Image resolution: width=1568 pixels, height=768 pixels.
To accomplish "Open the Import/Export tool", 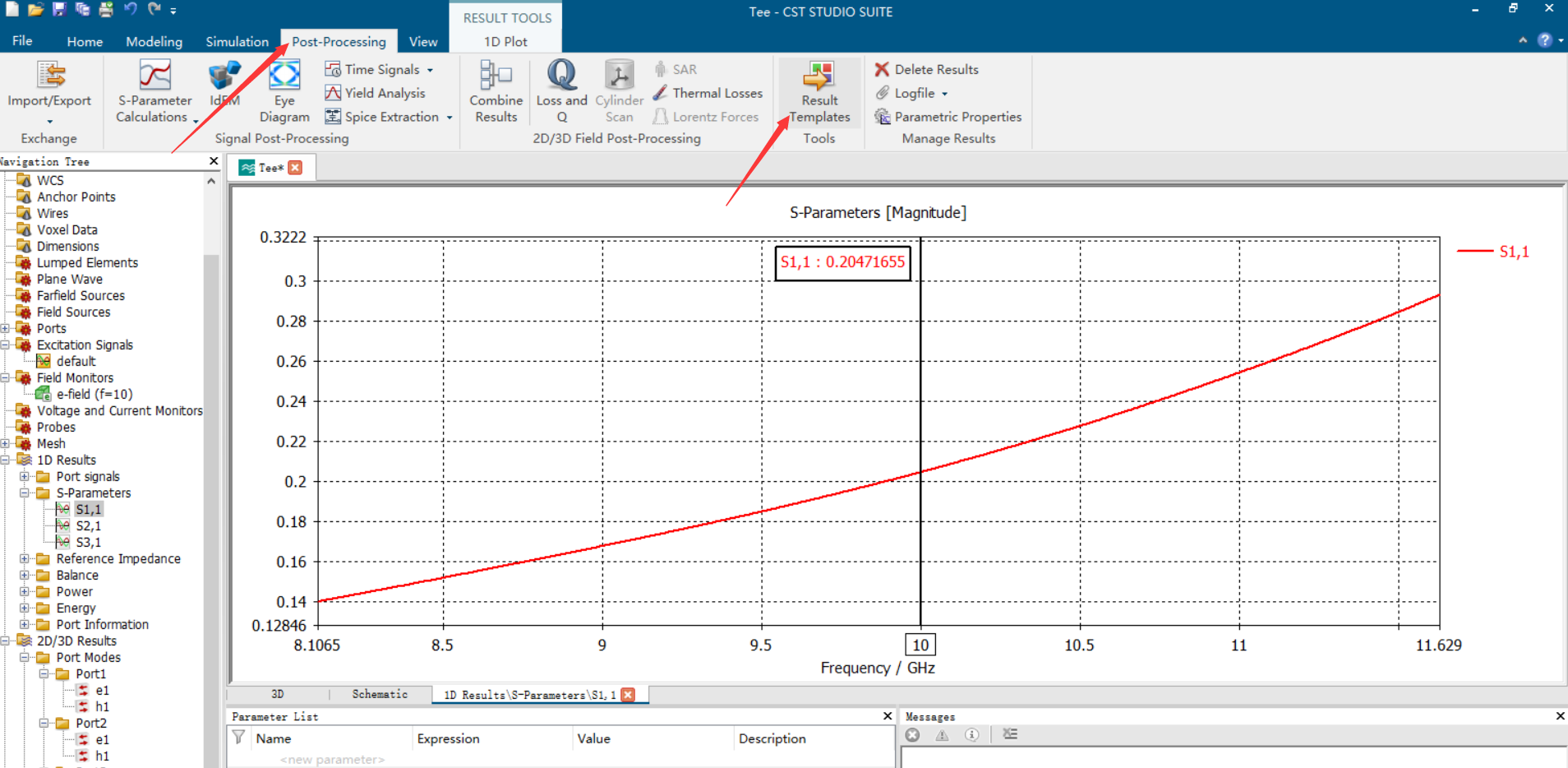I will click(49, 90).
